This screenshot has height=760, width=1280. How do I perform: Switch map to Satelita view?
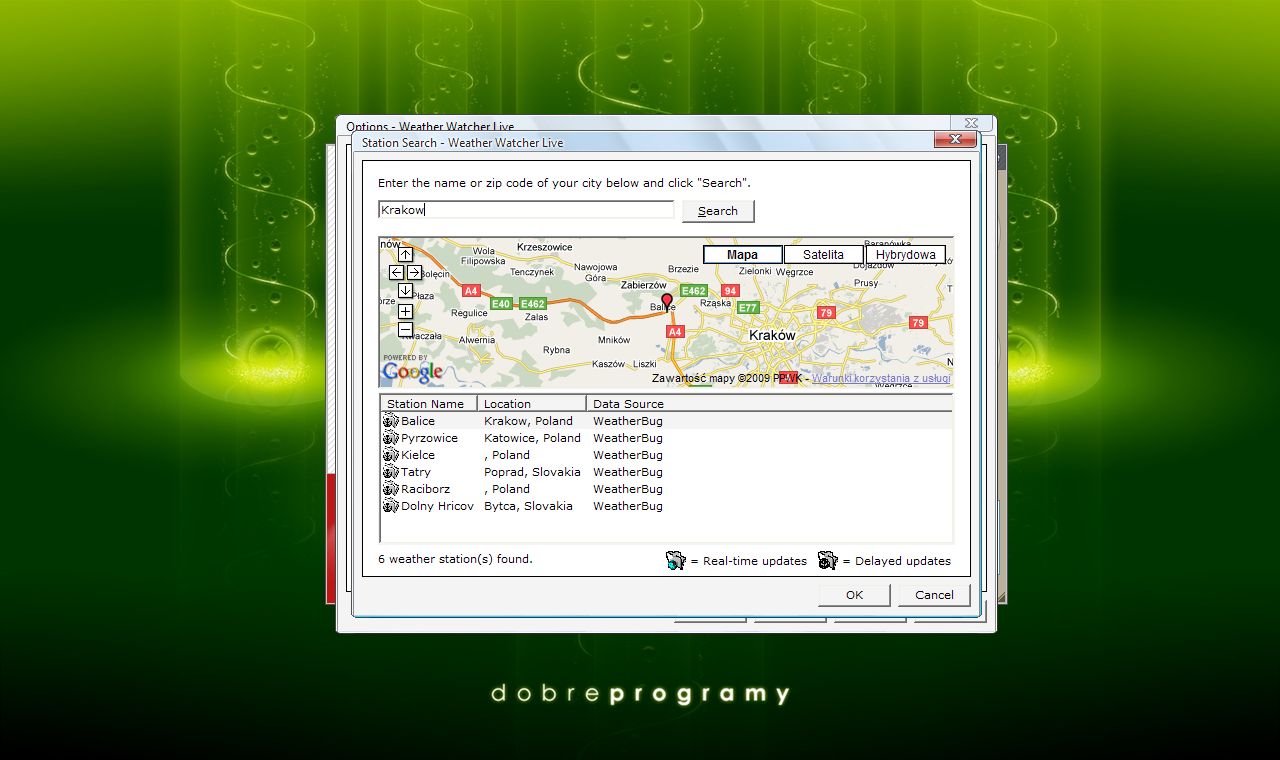pos(823,255)
